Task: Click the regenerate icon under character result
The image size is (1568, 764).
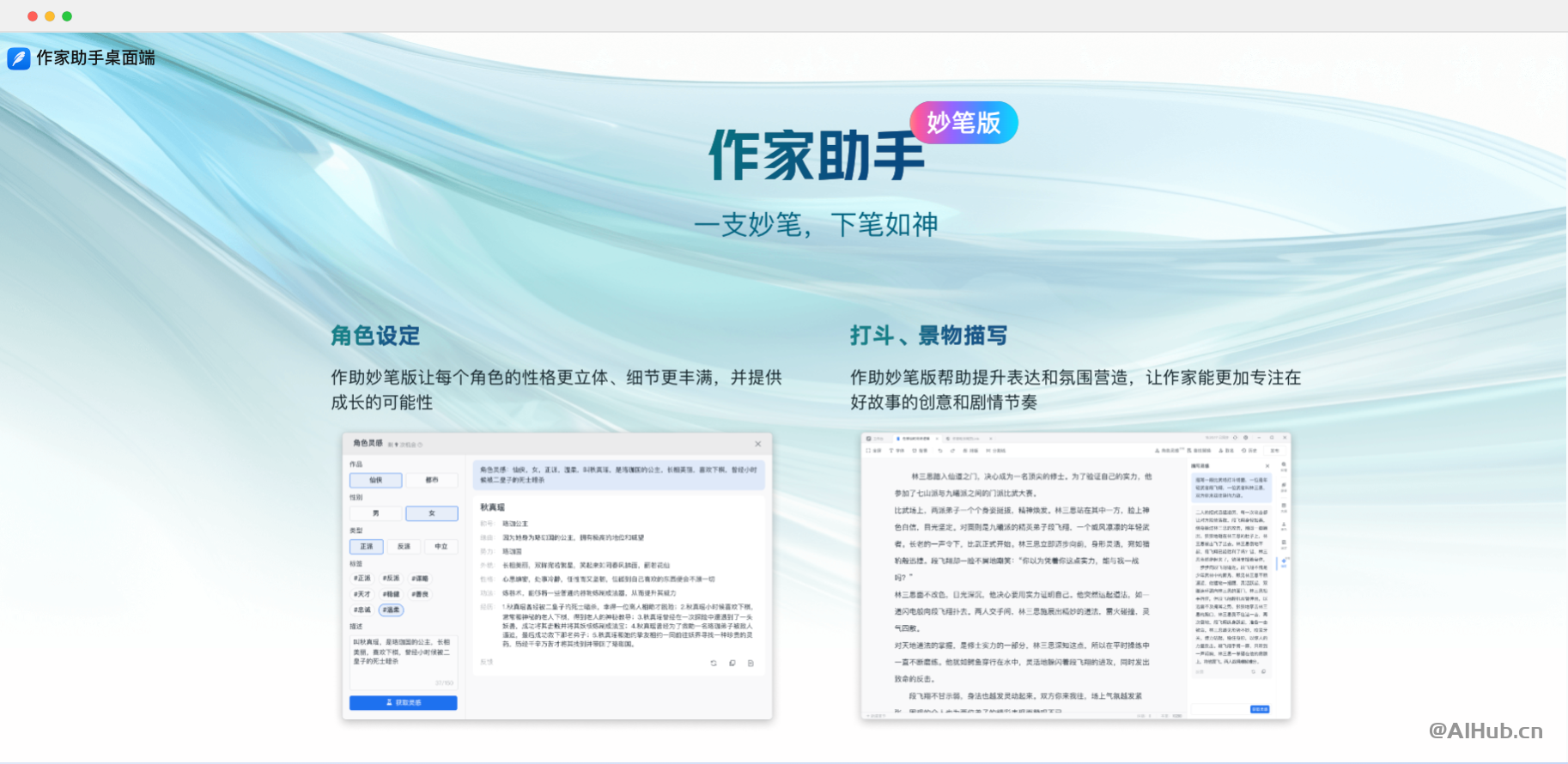Action: pos(714,663)
